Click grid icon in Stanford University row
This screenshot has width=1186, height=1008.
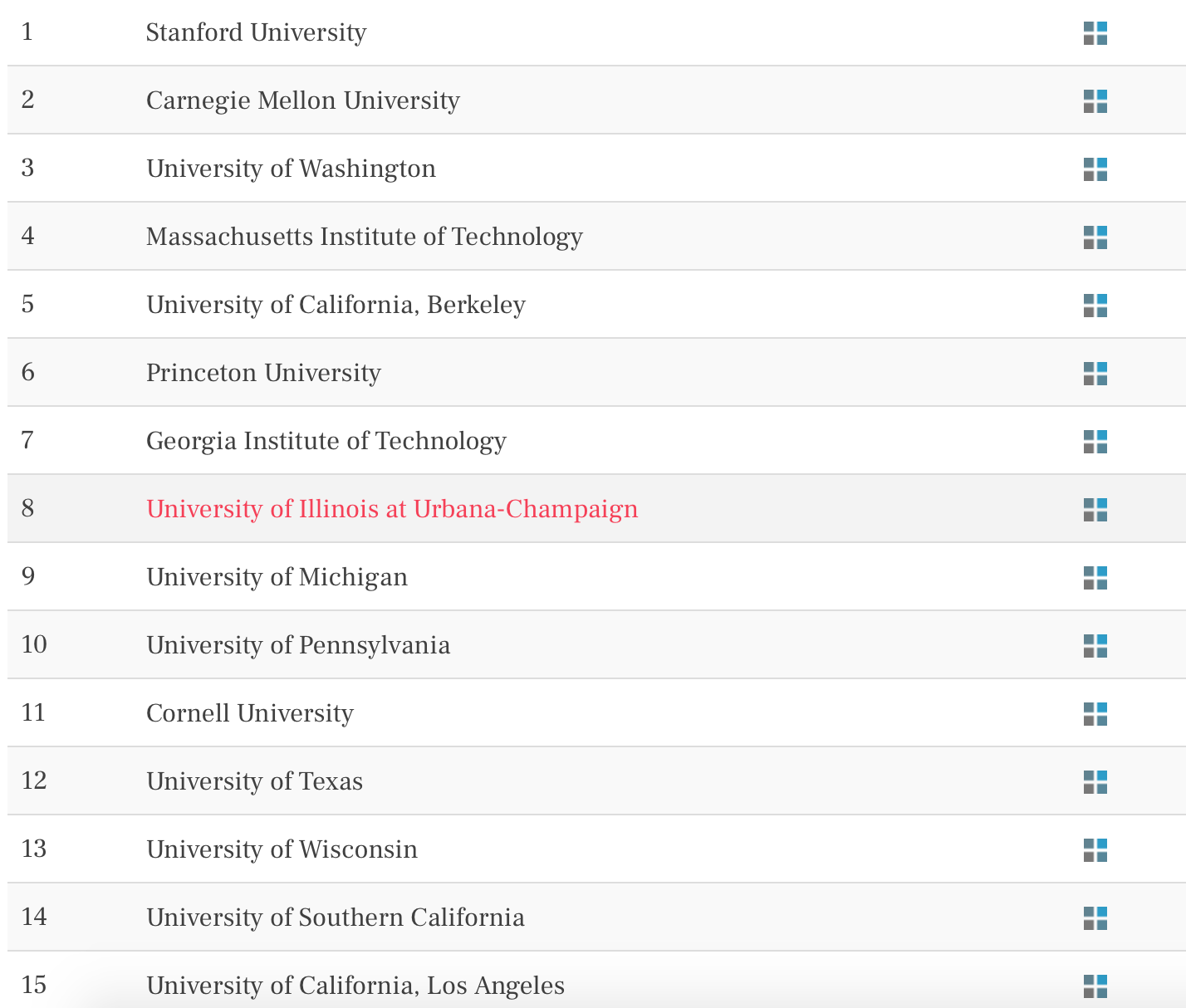[1095, 33]
